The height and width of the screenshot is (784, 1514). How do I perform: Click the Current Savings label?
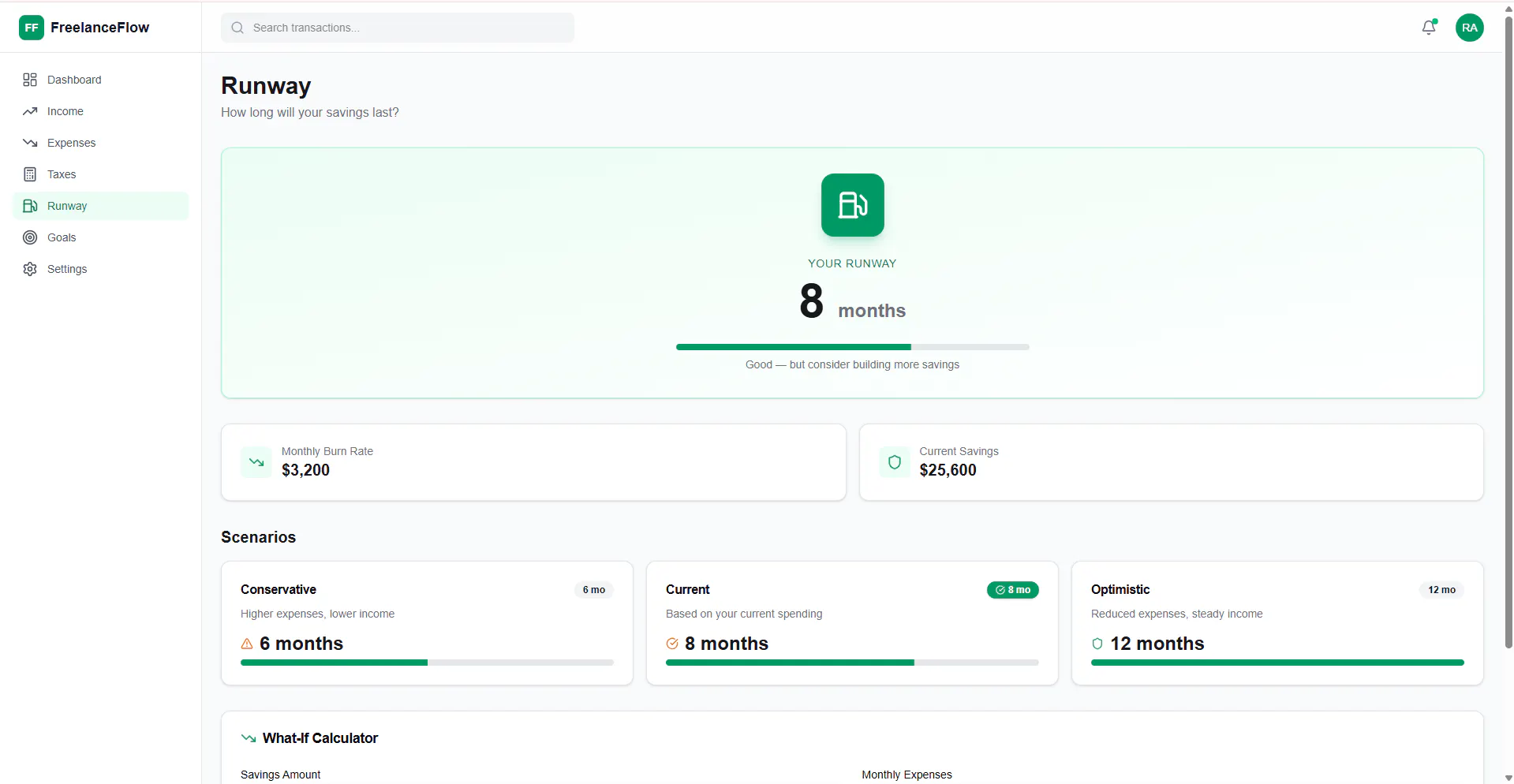coord(959,451)
